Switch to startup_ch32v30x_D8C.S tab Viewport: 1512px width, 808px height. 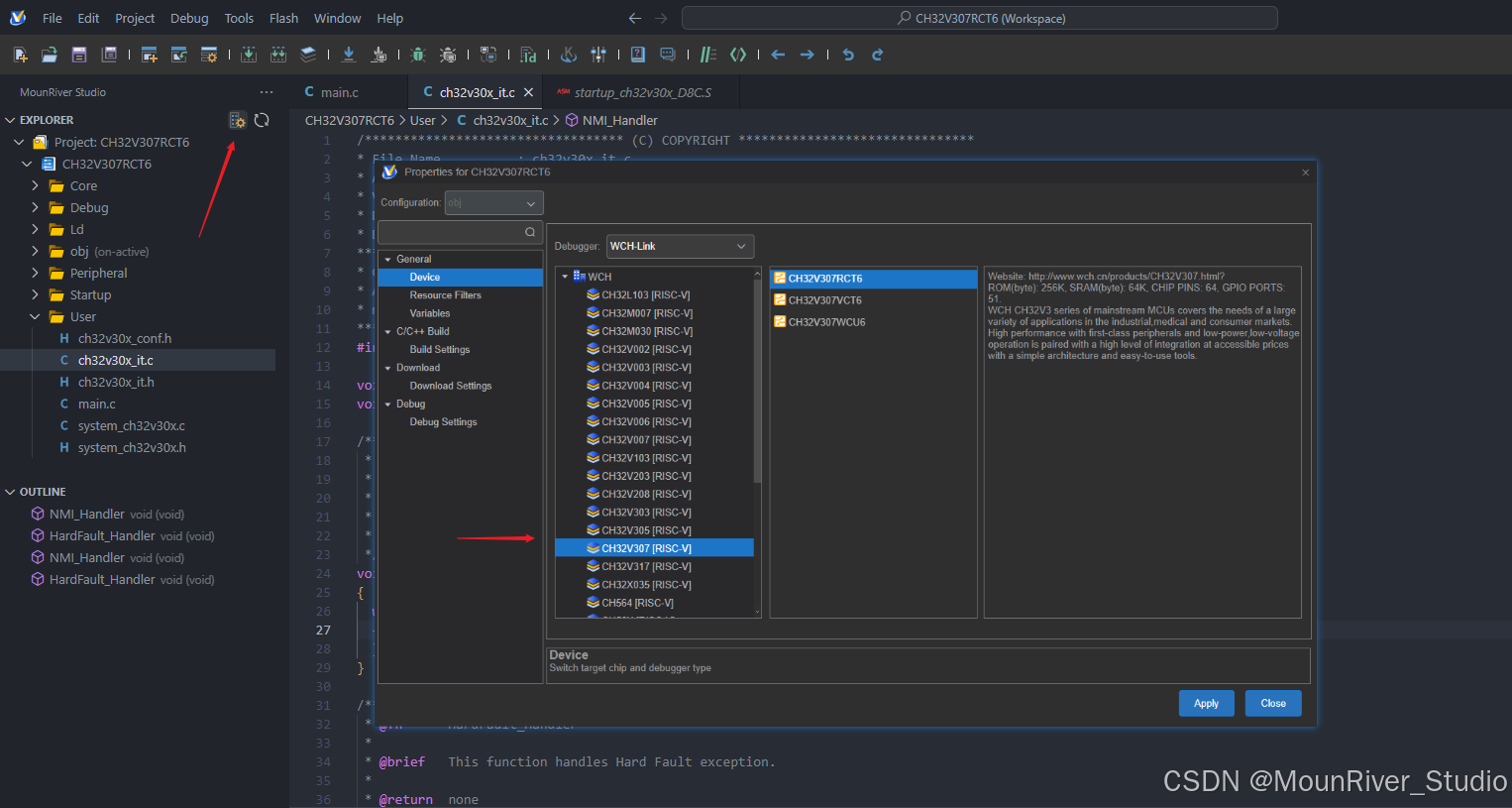tap(642, 92)
